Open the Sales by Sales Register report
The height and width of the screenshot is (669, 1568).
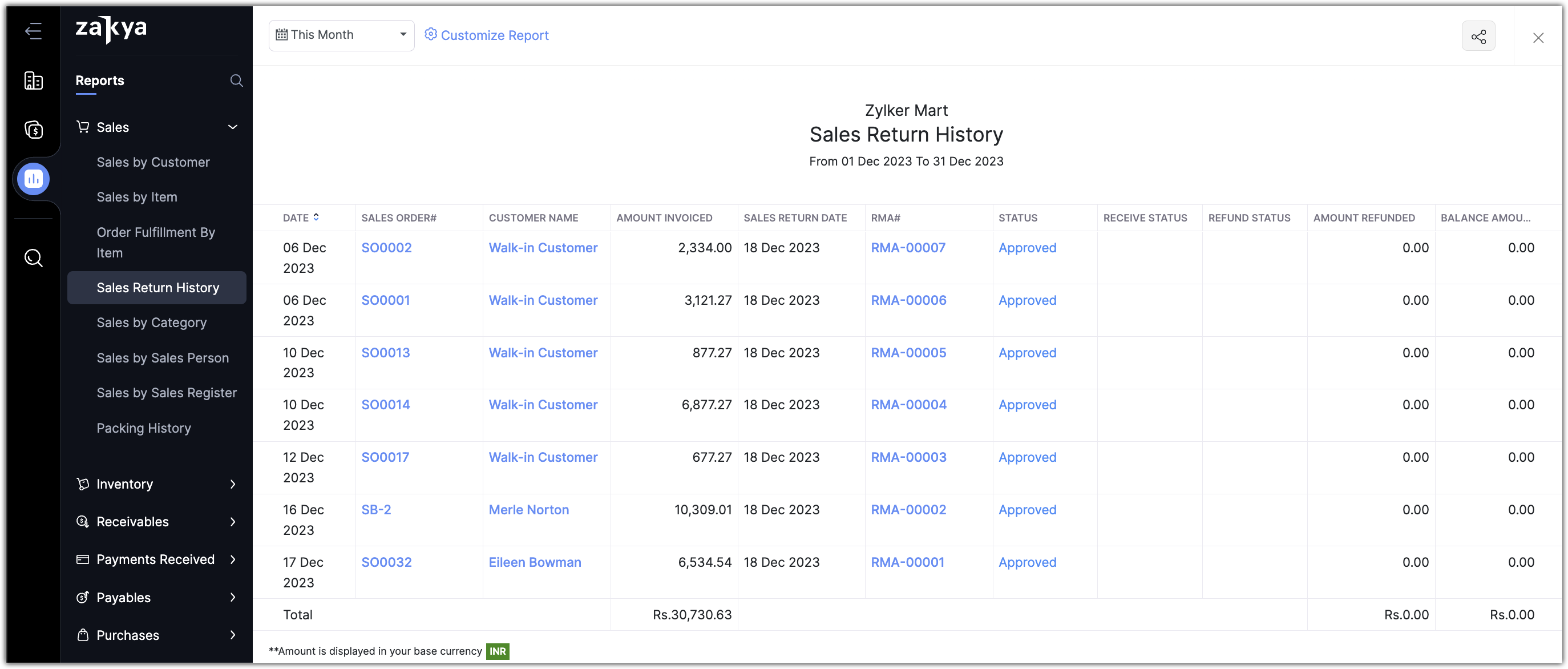coord(167,393)
